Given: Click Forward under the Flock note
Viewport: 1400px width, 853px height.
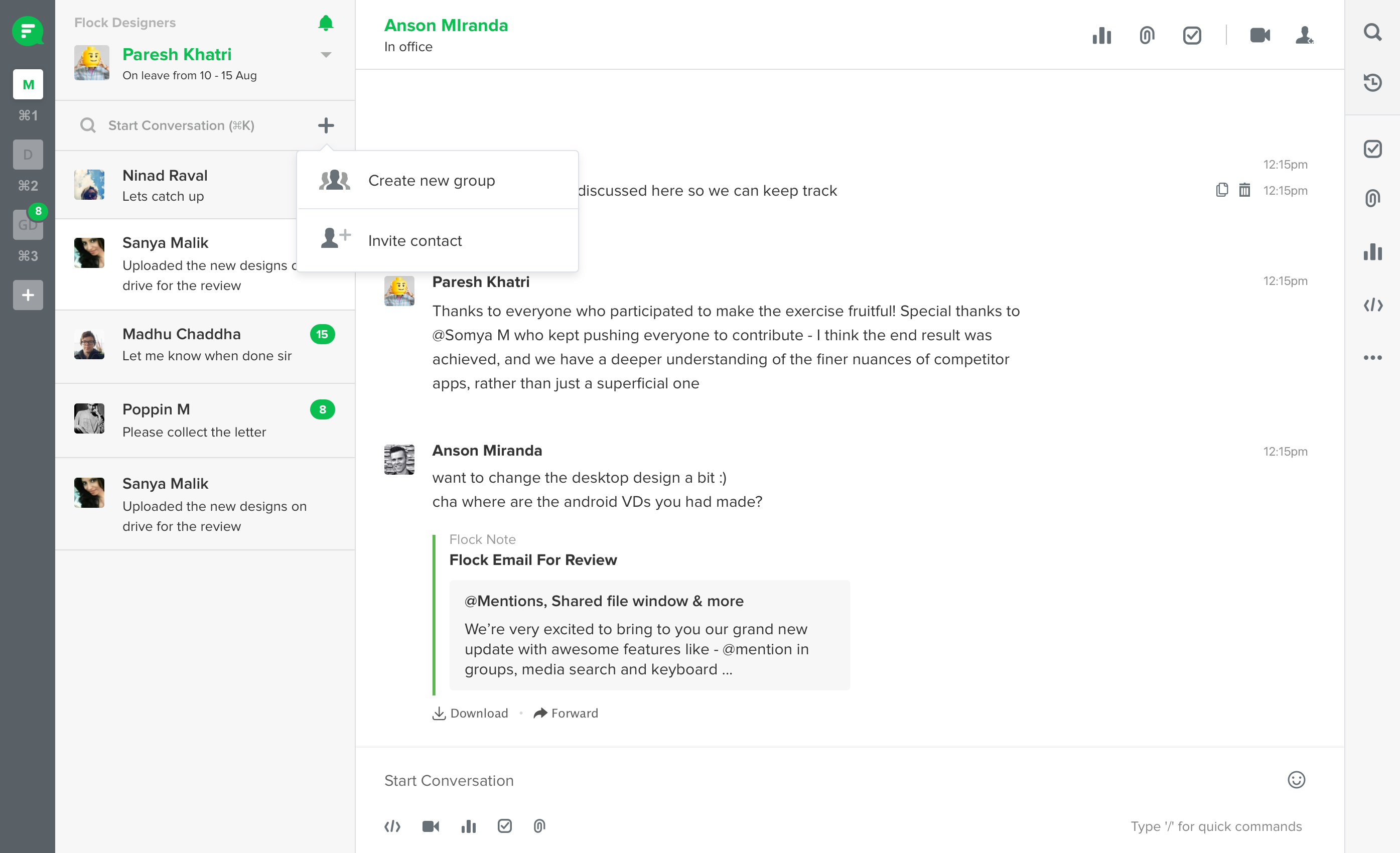Looking at the screenshot, I should pyautogui.click(x=566, y=713).
